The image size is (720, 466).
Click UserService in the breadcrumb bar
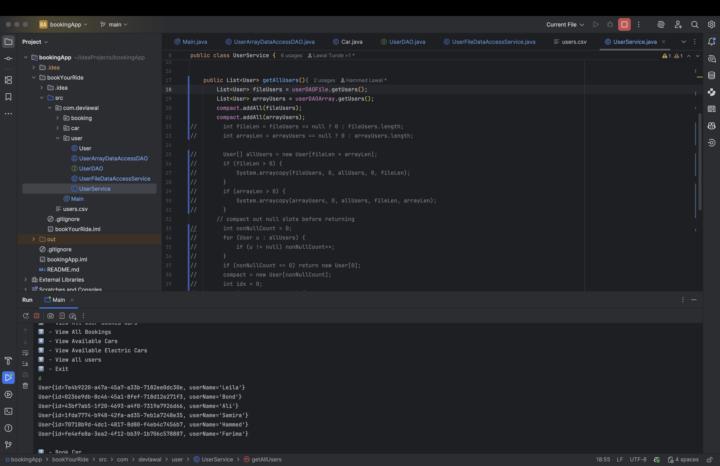click(214, 459)
